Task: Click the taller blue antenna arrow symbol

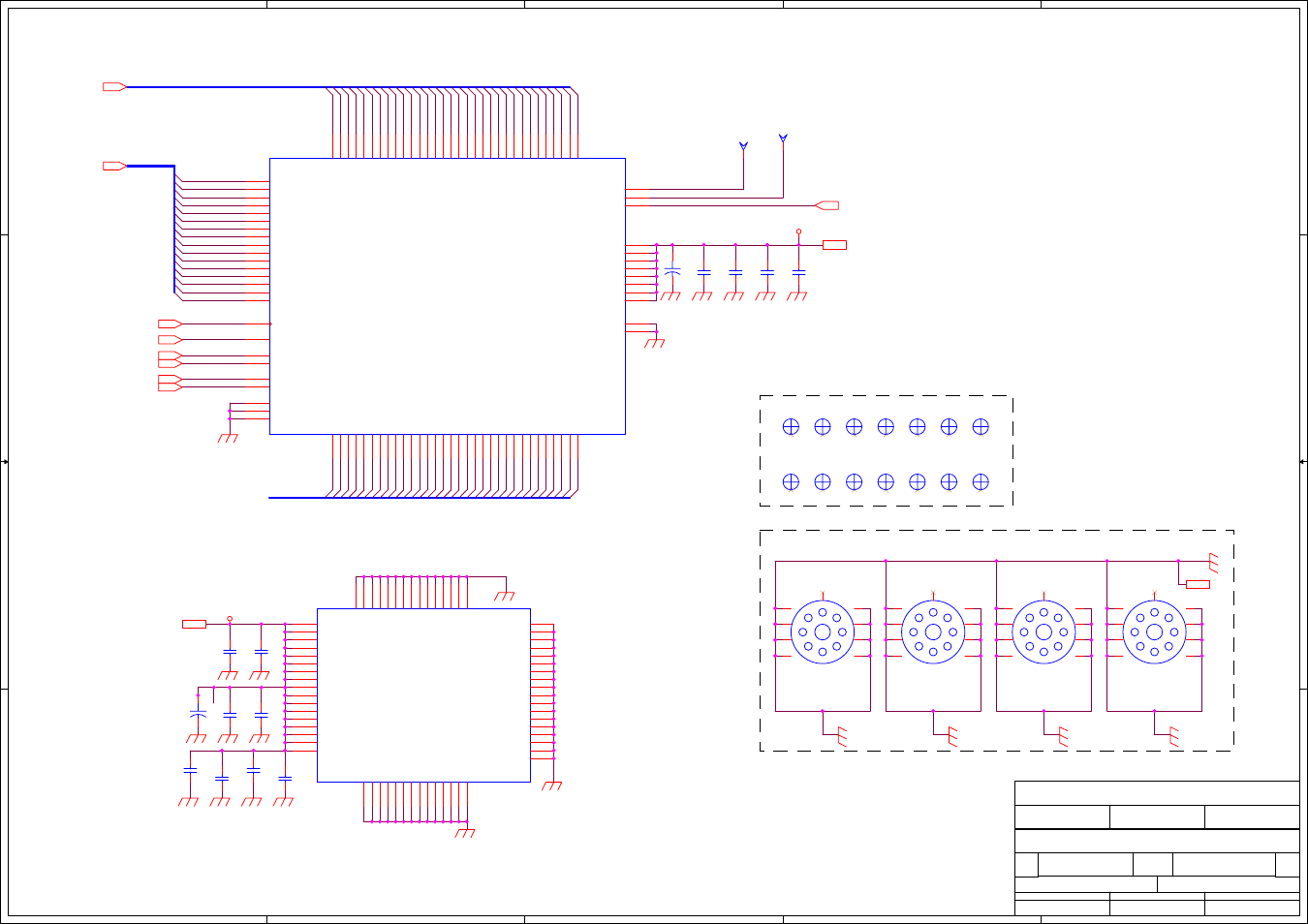Action: tap(783, 139)
